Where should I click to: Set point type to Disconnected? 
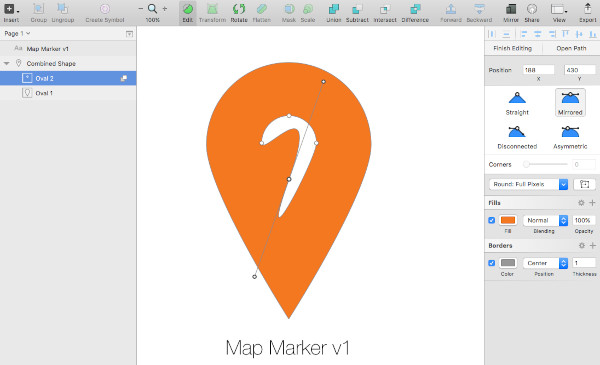[x=517, y=137]
